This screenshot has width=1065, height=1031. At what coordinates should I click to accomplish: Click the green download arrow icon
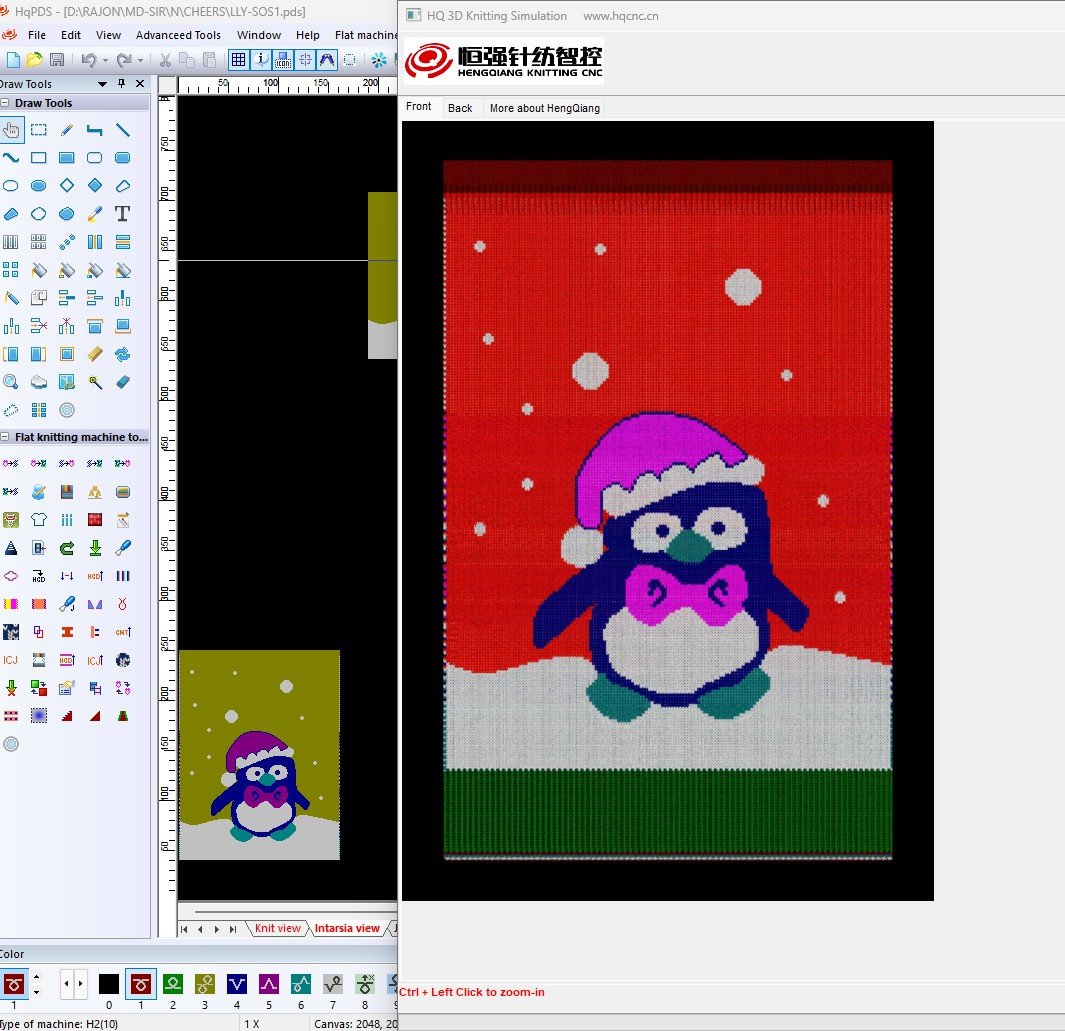[95, 548]
